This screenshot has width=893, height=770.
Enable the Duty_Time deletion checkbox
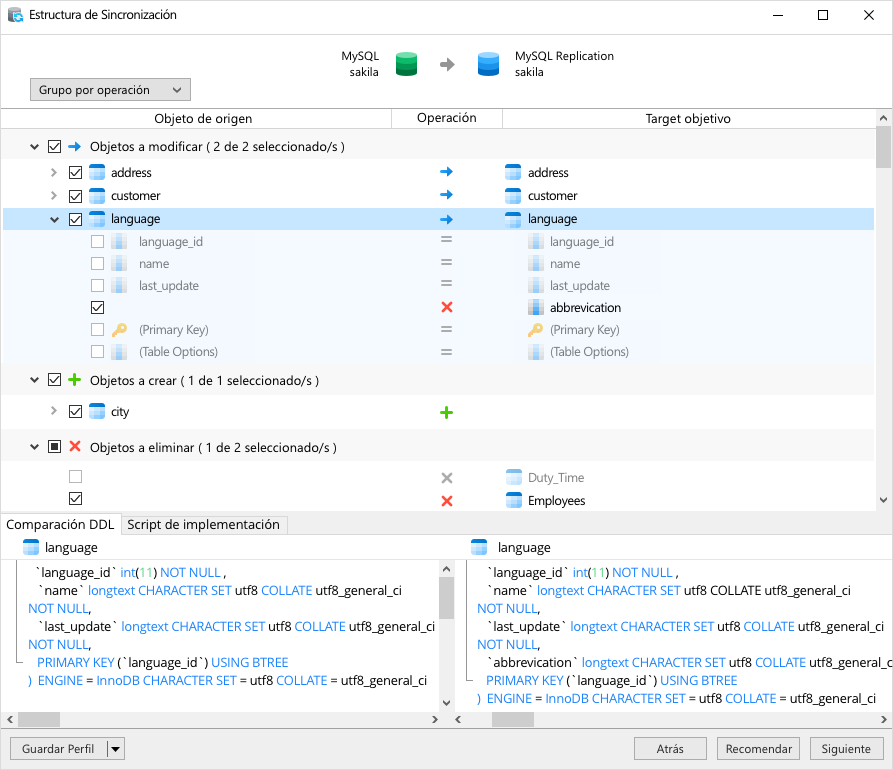point(75,477)
